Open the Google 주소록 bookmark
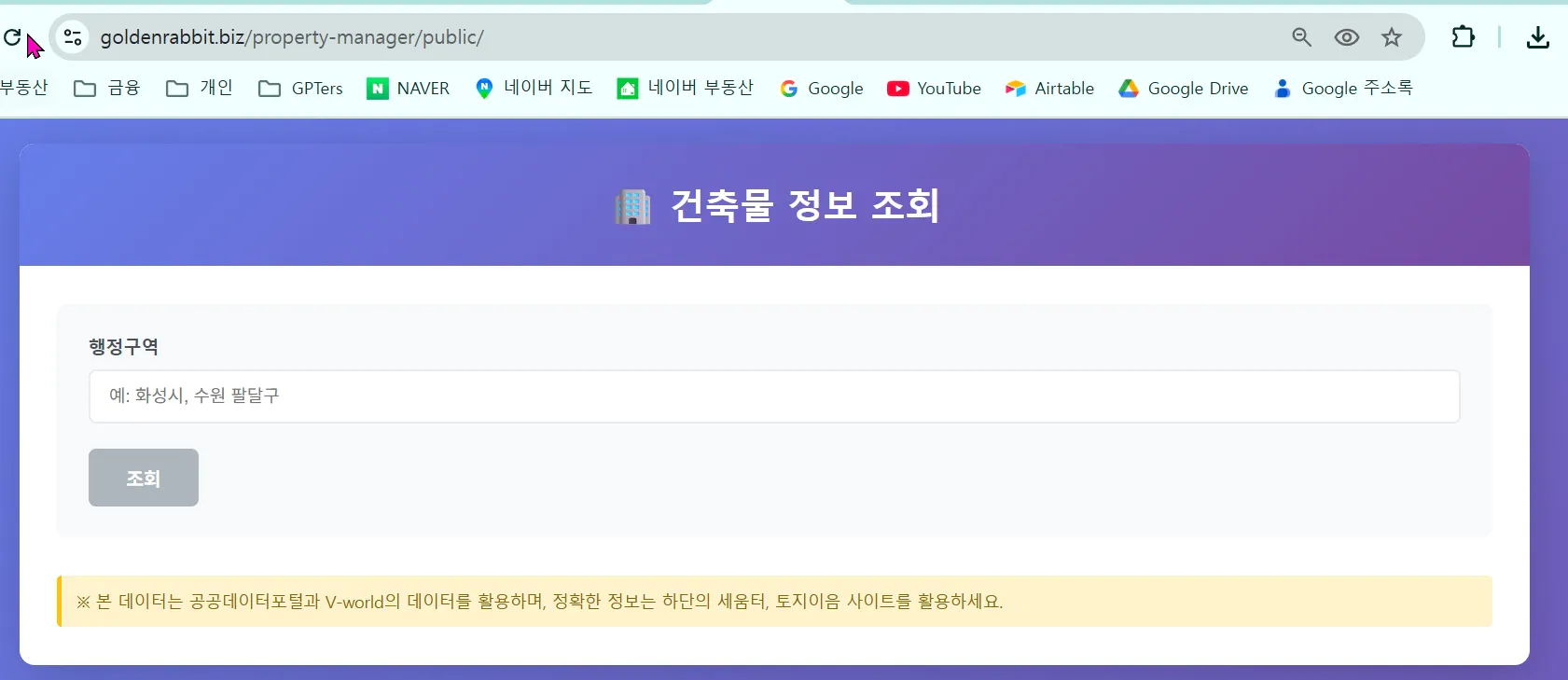1568x680 pixels. [1343, 88]
